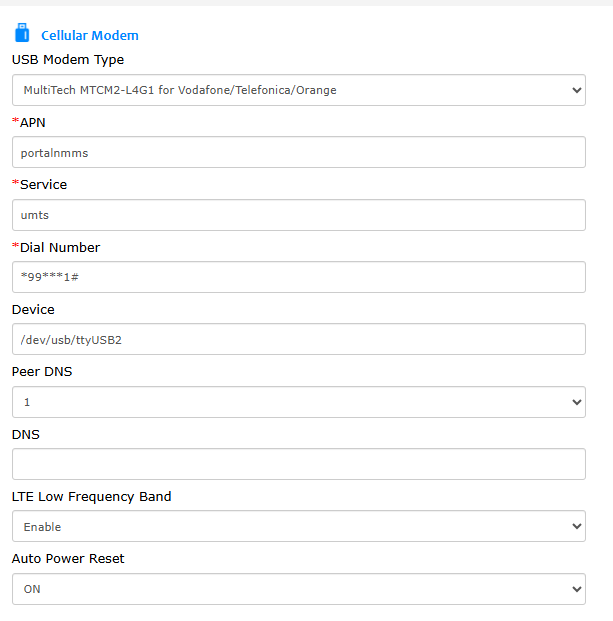Click the Dial Number label
The image size is (613, 621).
(x=60, y=248)
